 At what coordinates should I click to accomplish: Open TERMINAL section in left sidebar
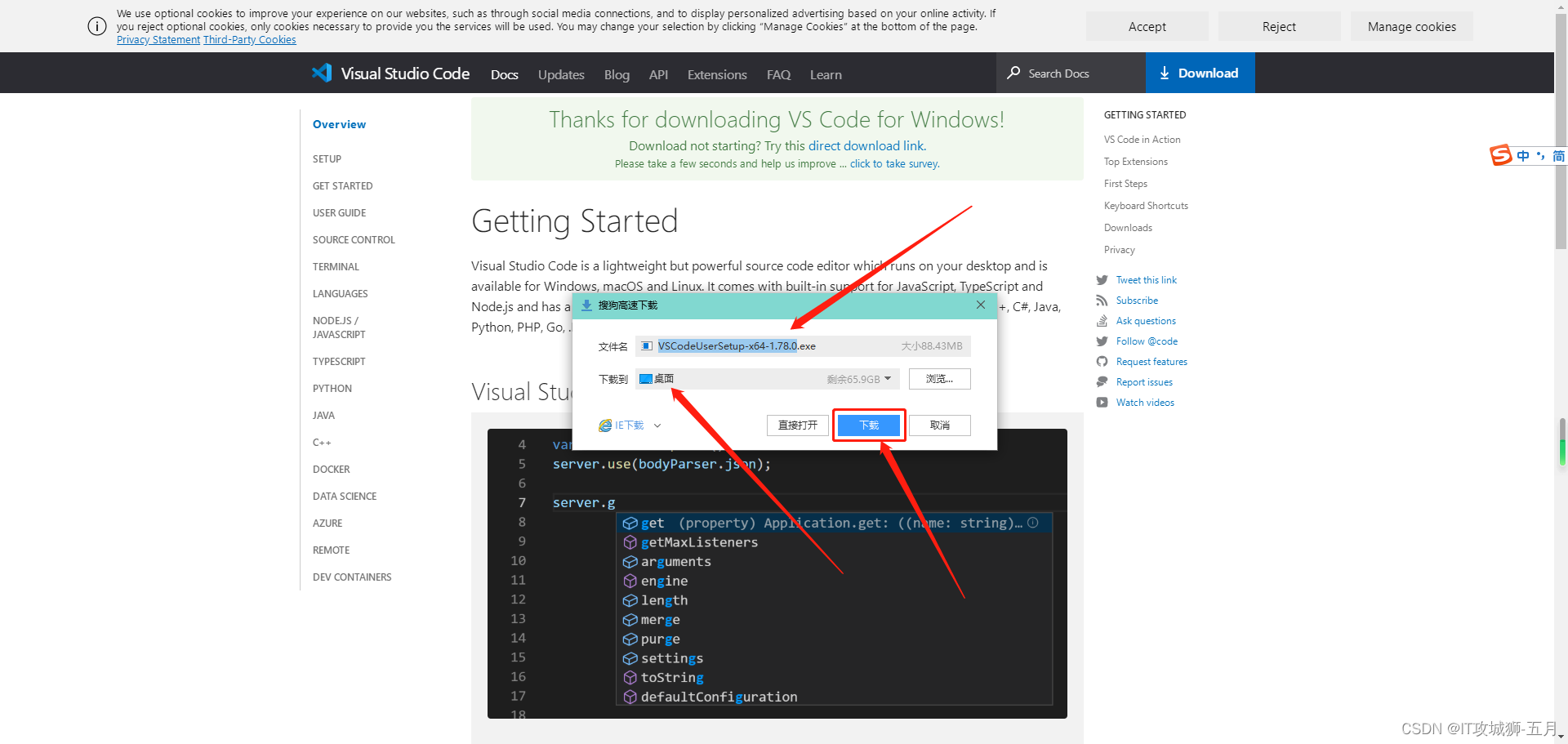coord(336,266)
